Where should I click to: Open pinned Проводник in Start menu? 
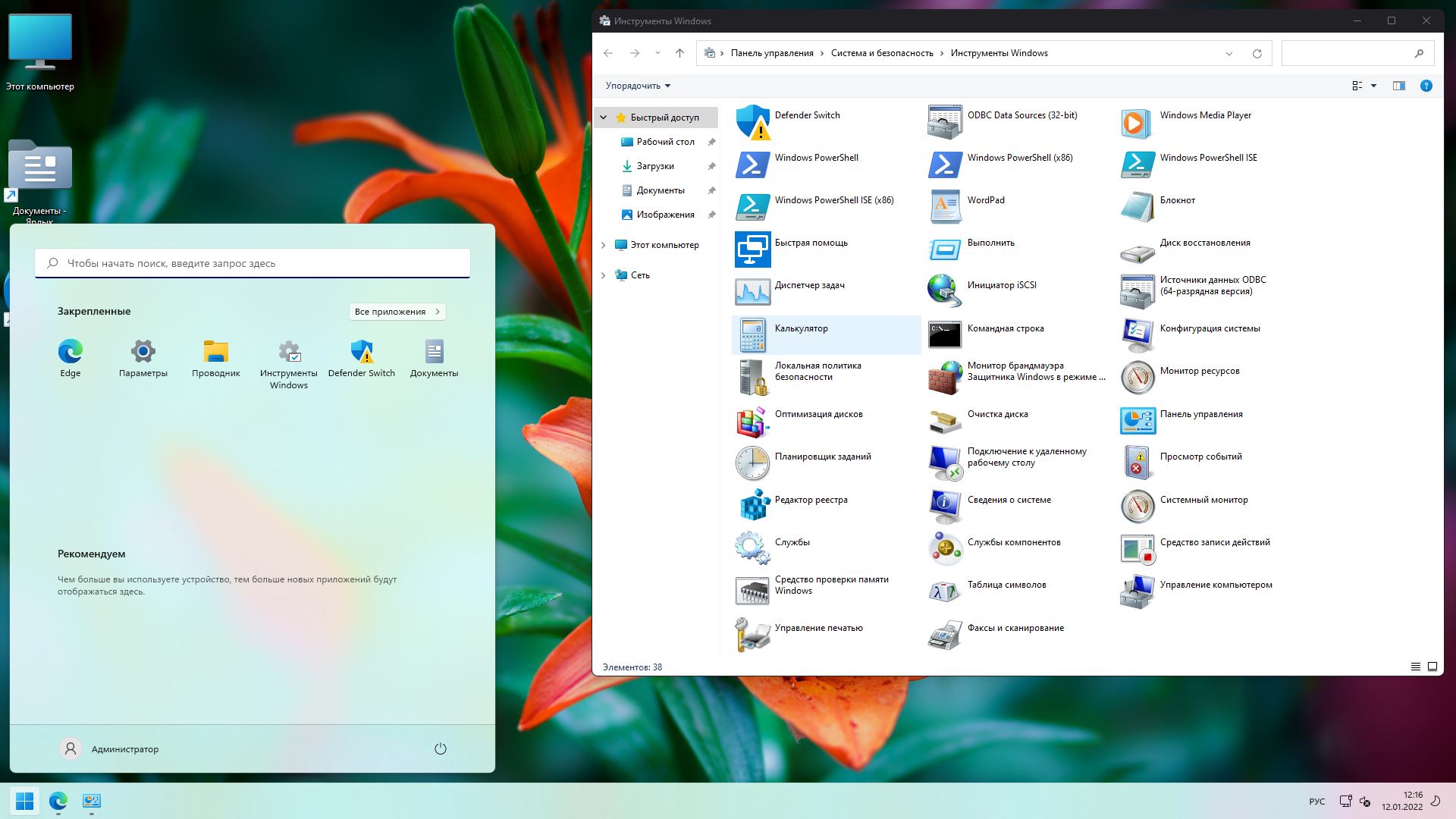(216, 358)
